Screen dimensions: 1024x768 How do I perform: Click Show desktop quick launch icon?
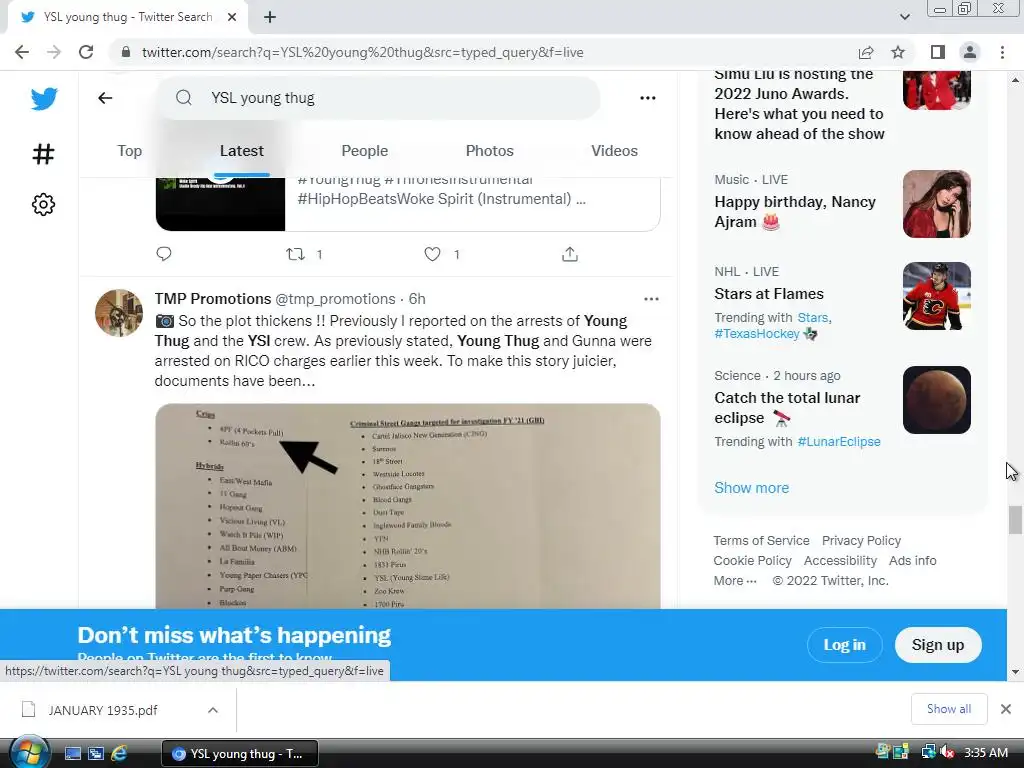[72, 753]
